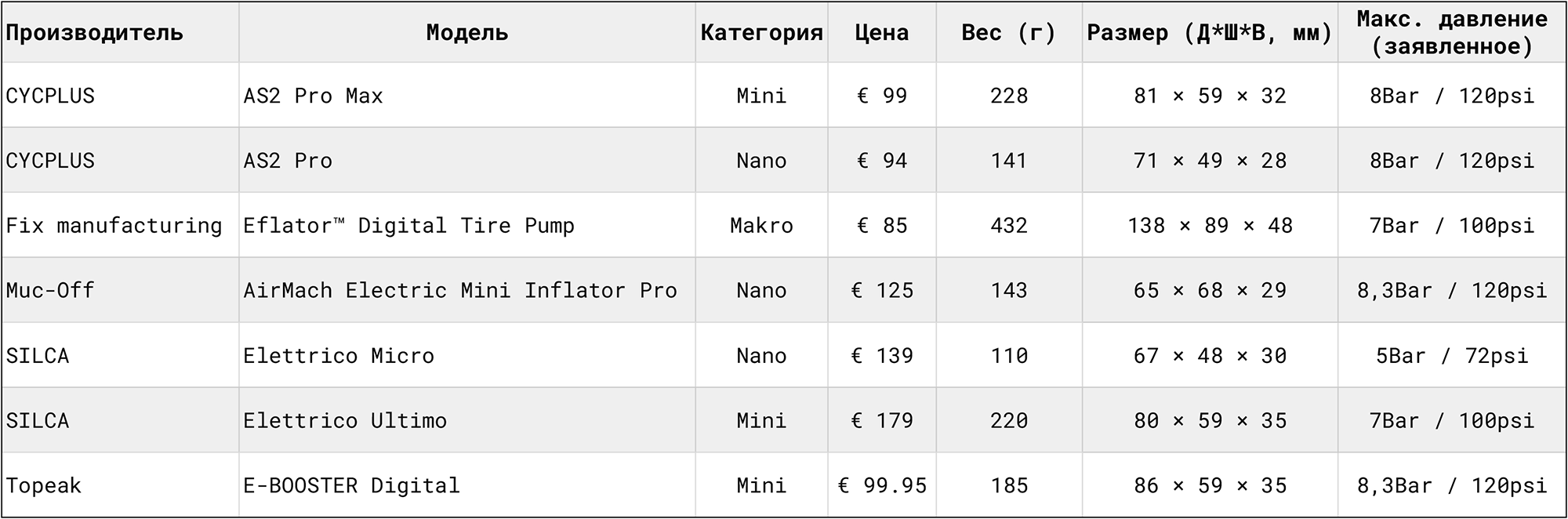Select AirMach Electric Mini Inflator Pro cell

(x=459, y=291)
